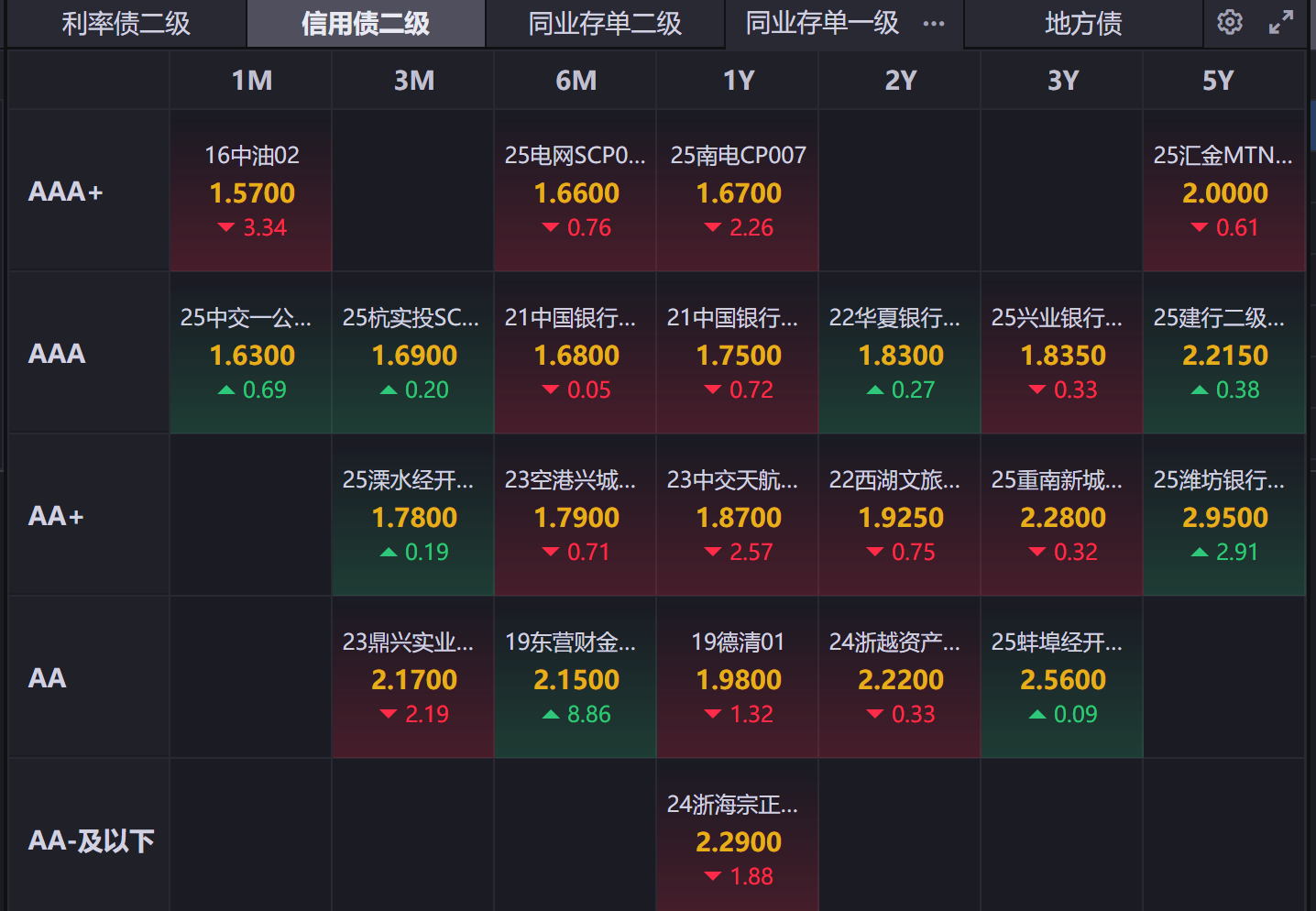
Task: Click the 16中油02 bond cell
Action: [x=251, y=191]
